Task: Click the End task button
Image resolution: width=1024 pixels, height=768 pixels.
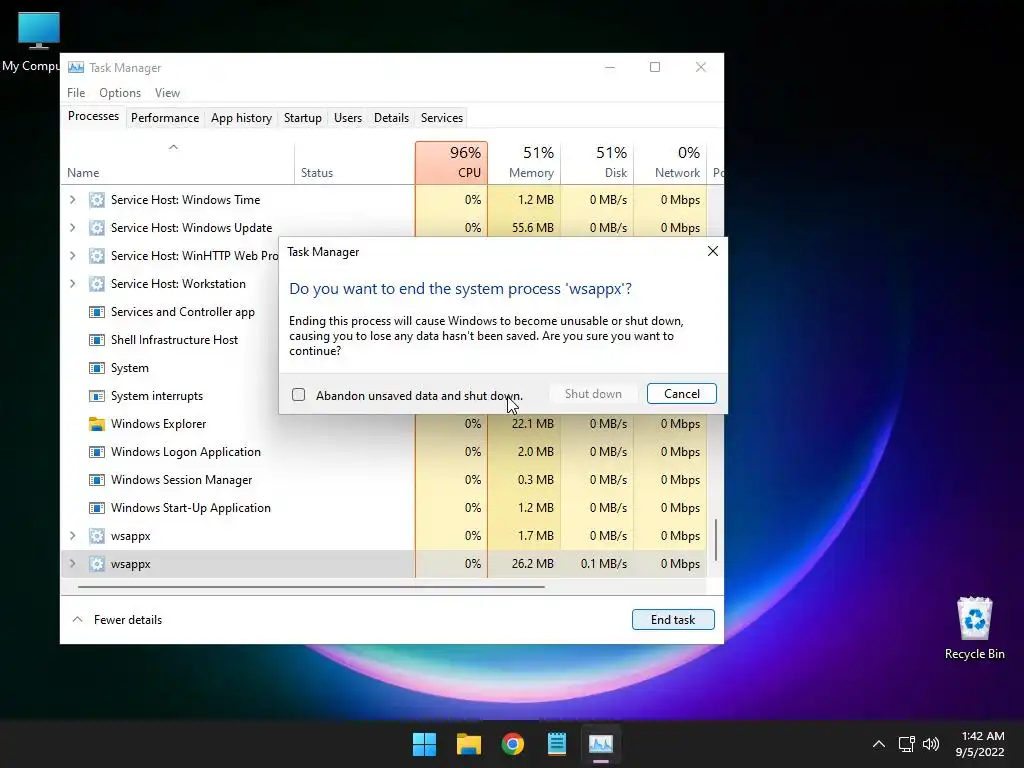Action: (673, 620)
